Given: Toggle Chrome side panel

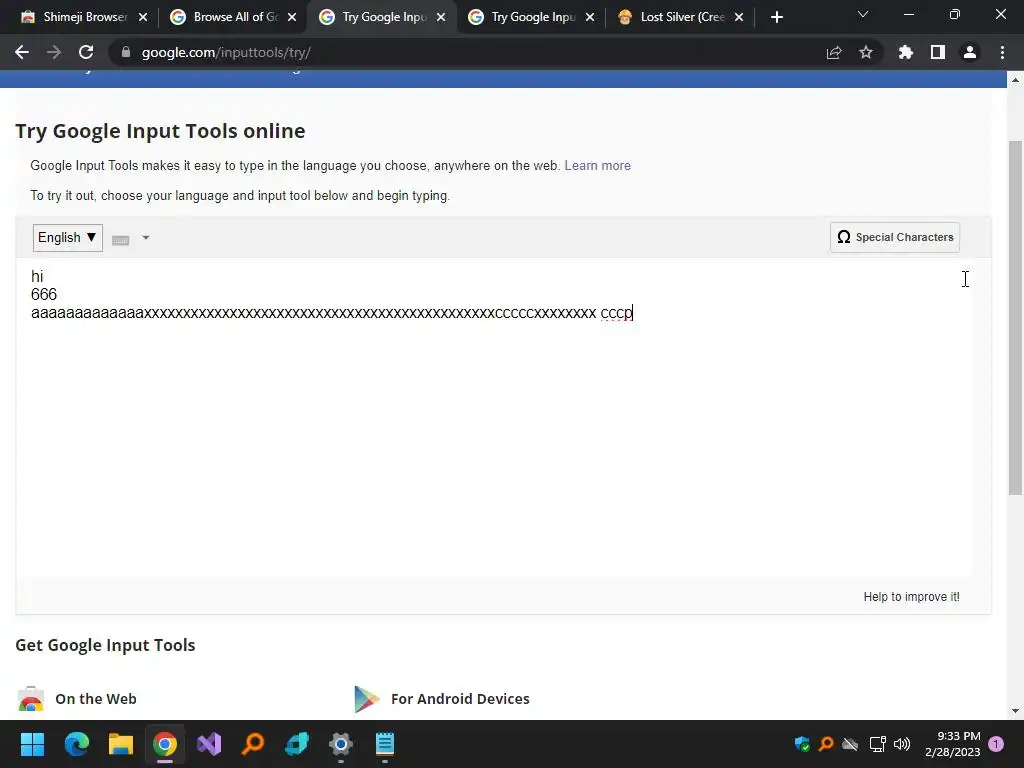Looking at the screenshot, I should 938,52.
